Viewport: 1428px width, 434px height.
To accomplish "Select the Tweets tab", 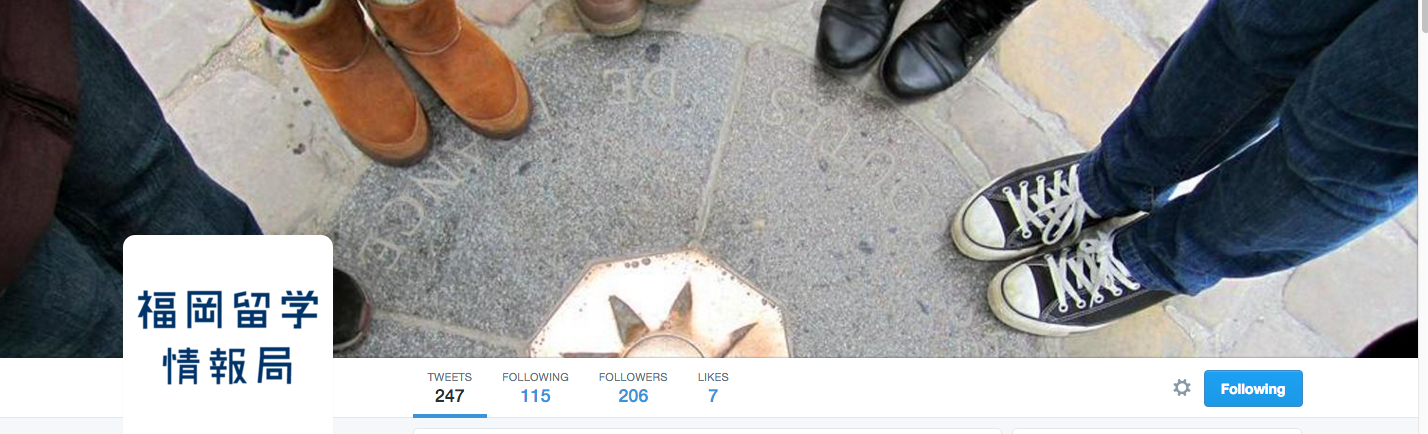I will pyautogui.click(x=449, y=388).
